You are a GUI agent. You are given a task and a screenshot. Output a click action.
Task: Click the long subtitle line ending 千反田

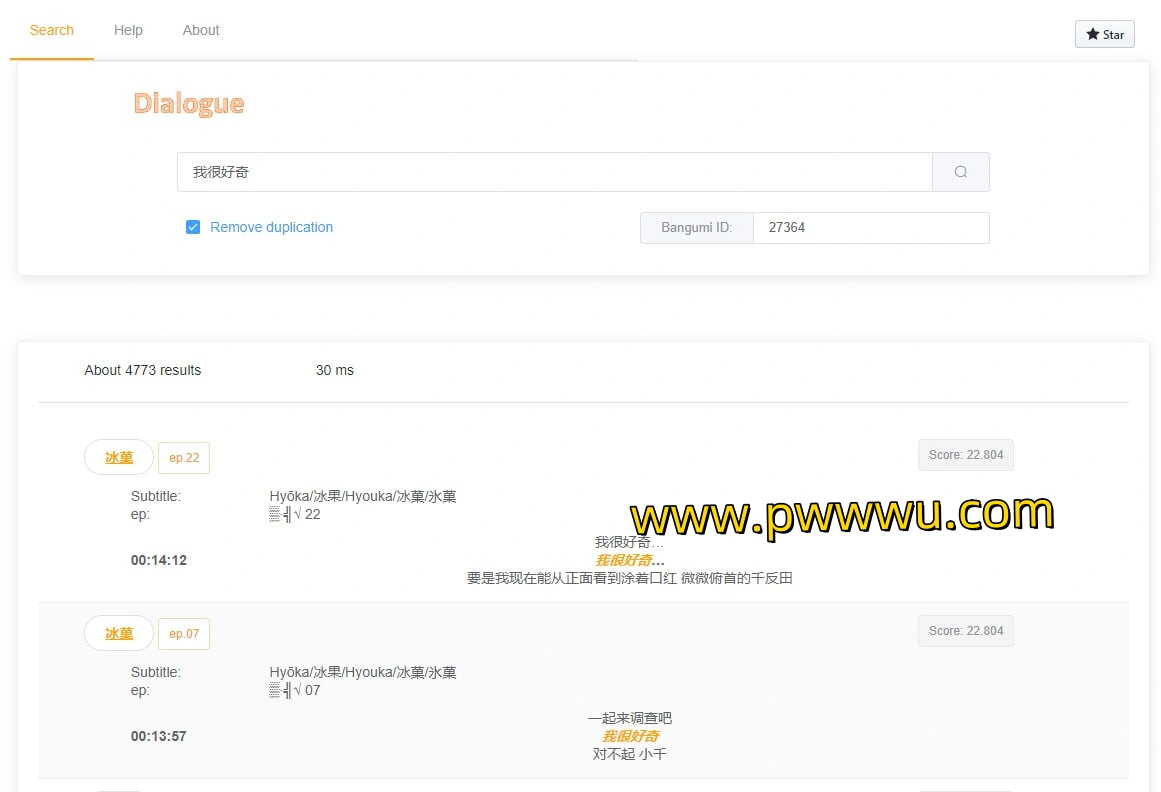click(x=629, y=578)
